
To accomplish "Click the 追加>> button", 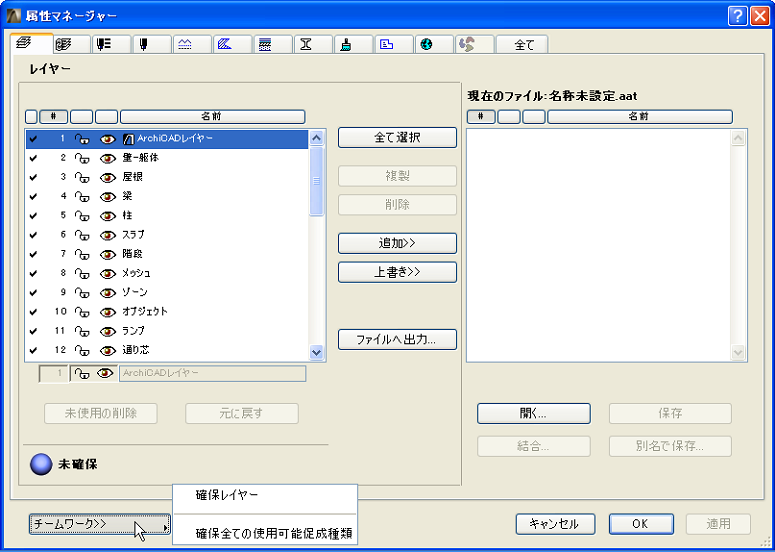I will click(397, 243).
